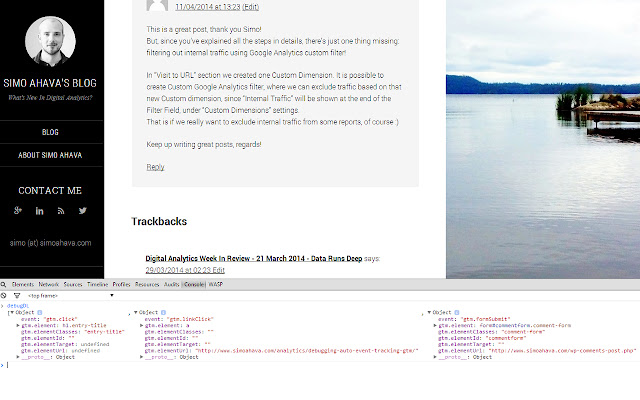This screenshot has height=400, width=640.
Task: Expand gtm.element form#commentform.comment-form
Action: 435,325
